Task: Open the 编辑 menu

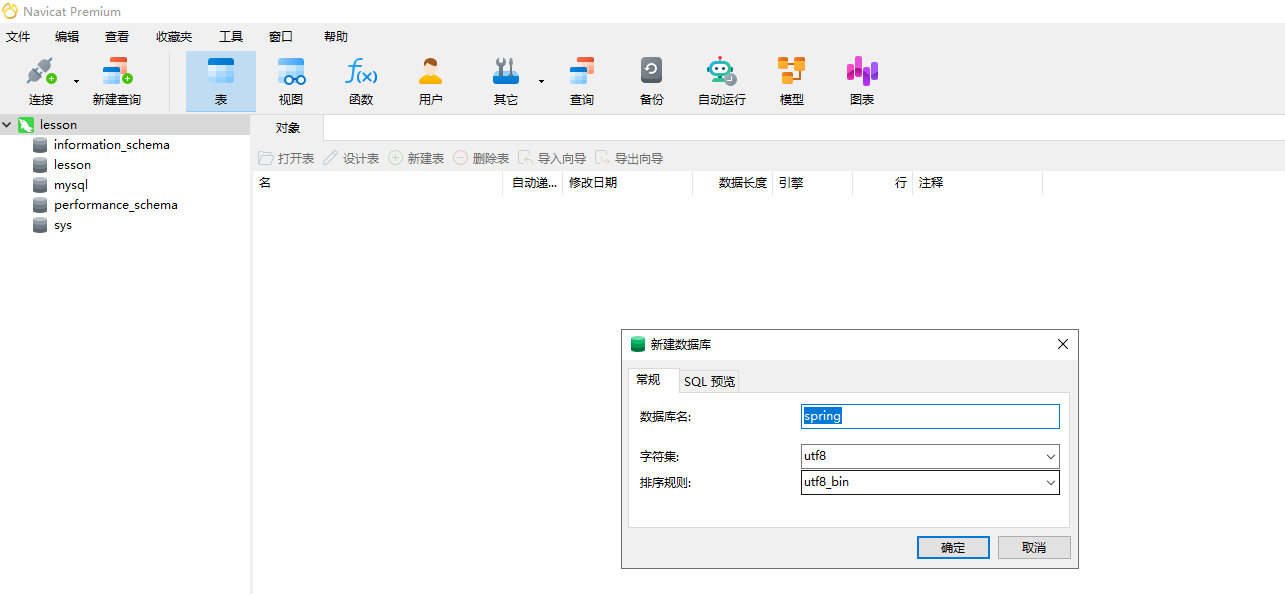Action: tap(67, 37)
